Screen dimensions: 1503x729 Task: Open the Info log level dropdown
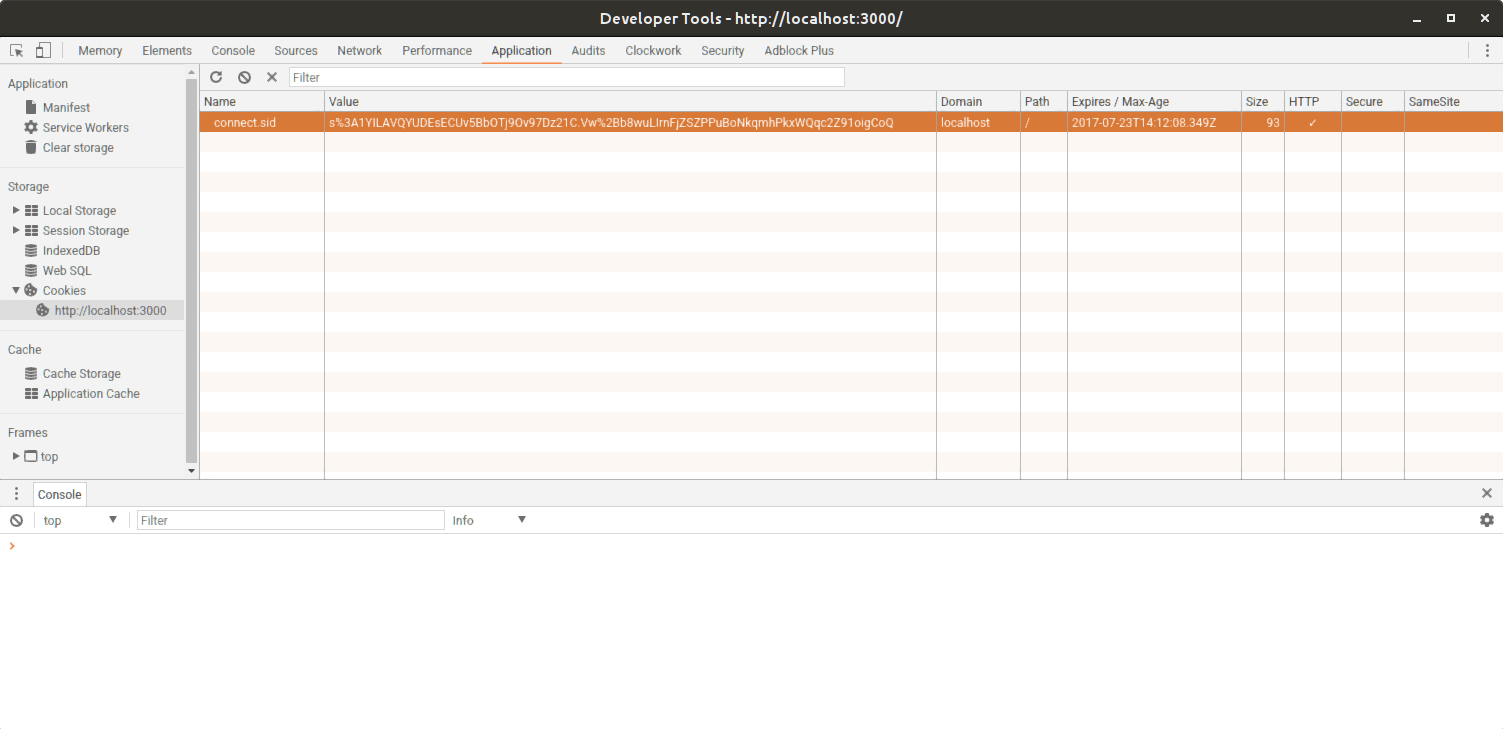pos(489,520)
